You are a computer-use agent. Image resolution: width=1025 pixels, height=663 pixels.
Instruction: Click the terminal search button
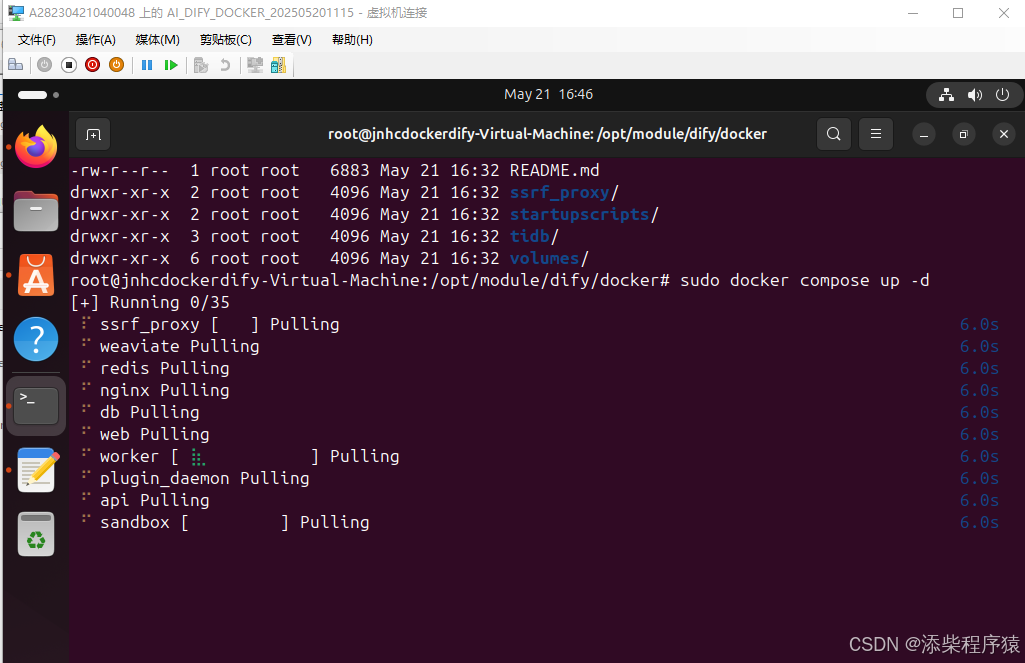point(833,134)
